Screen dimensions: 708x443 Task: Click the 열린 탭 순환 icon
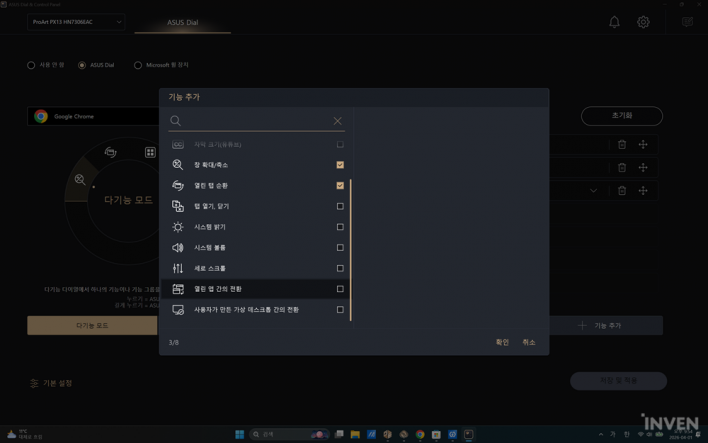[178, 186]
